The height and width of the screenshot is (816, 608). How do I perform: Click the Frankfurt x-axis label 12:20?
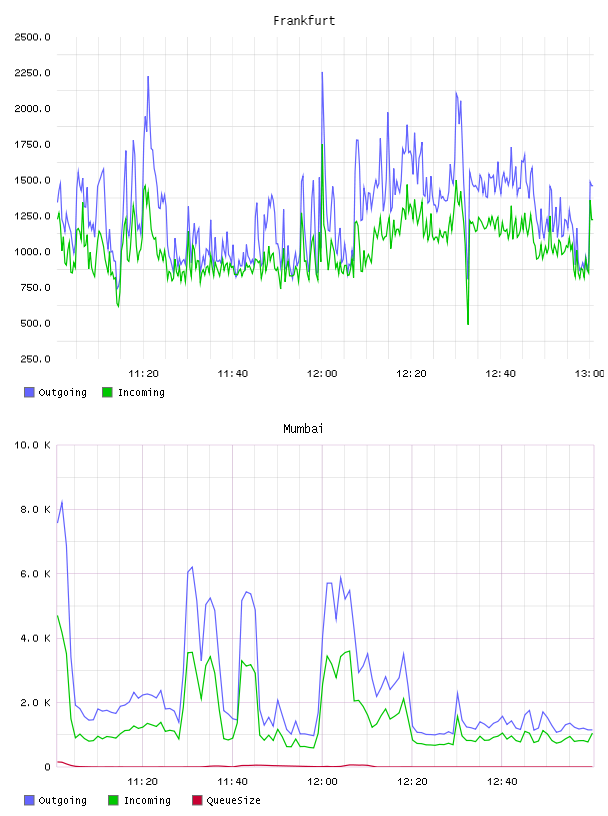(411, 374)
